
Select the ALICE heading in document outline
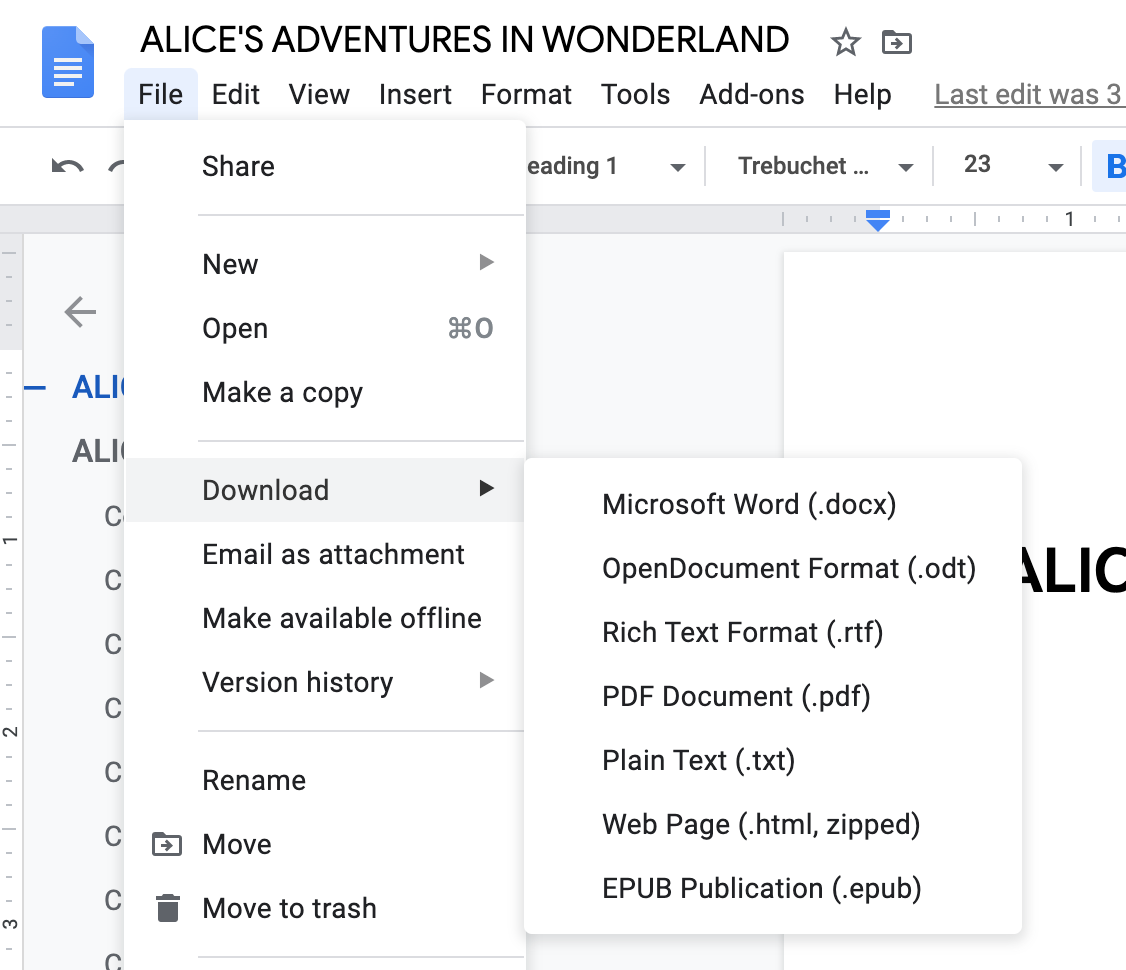[100, 388]
